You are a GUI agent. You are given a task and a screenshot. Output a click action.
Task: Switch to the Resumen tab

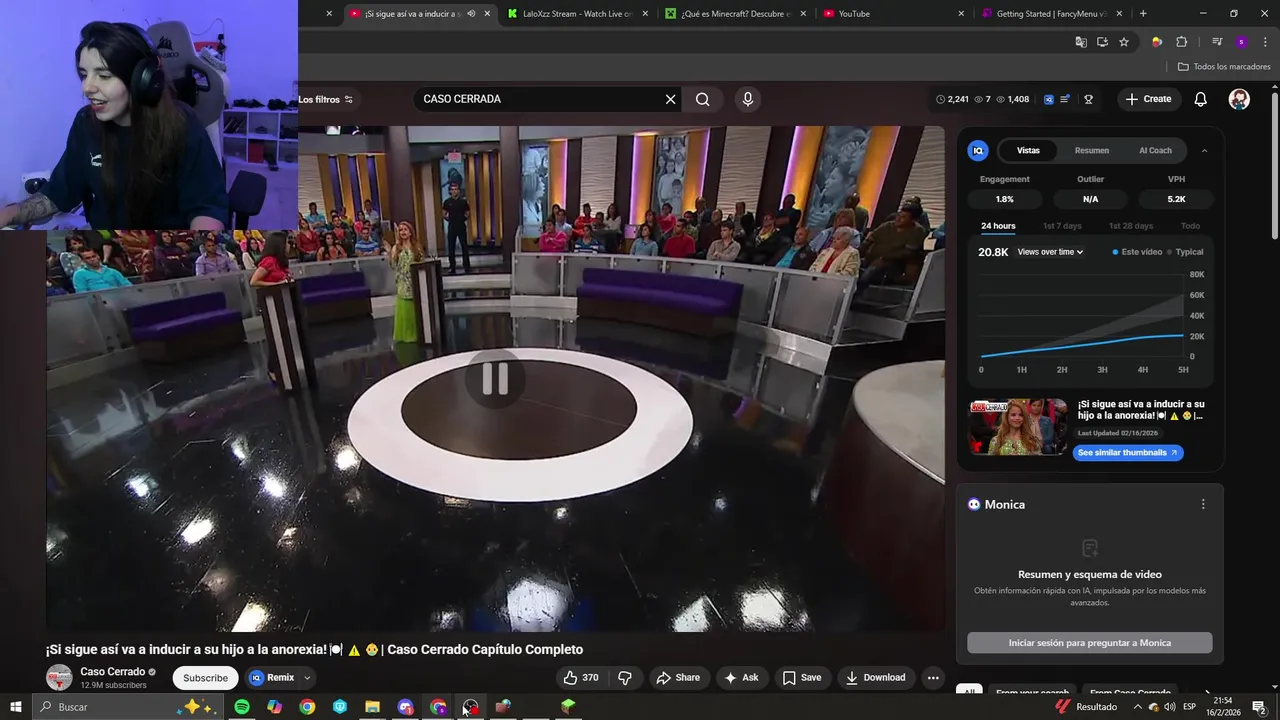click(x=1092, y=150)
